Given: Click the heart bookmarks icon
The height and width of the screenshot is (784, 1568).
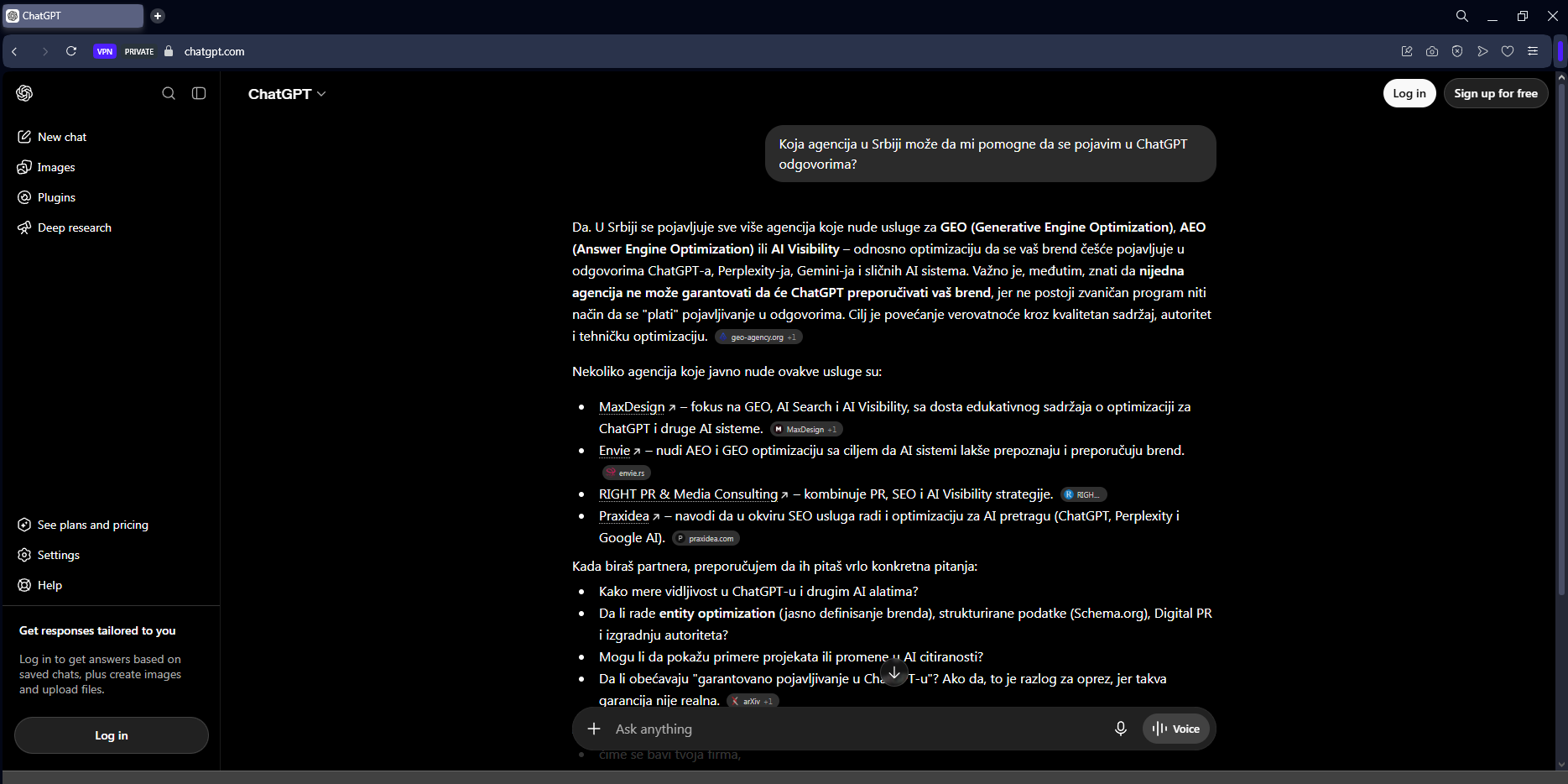Looking at the screenshot, I should [x=1508, y=51].
